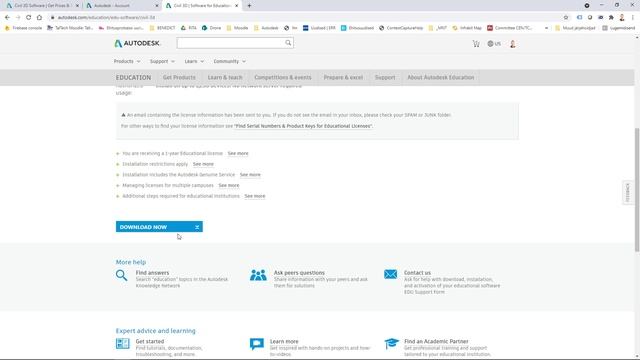Show the overflow bookmarks chevron
The width and height of the screenshot is (640, 360).
(546, 28)
